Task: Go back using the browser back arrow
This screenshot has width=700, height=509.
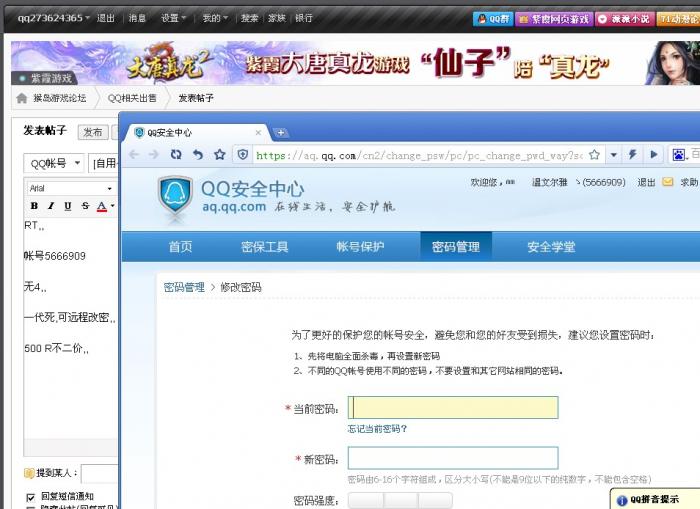Action: pyautogui.click(x=133, y=154)
